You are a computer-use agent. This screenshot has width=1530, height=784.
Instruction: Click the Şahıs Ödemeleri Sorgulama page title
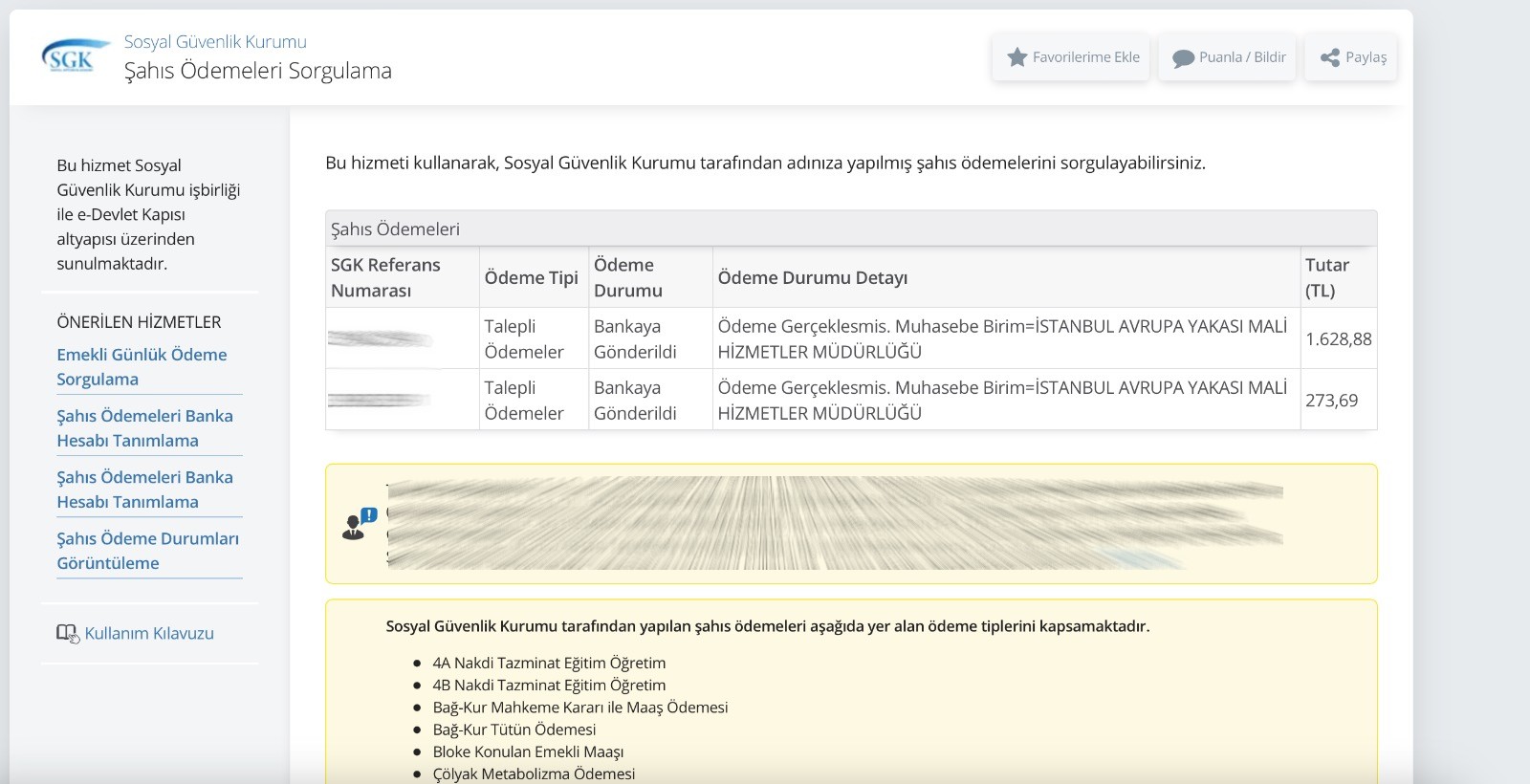pos(258,71)
